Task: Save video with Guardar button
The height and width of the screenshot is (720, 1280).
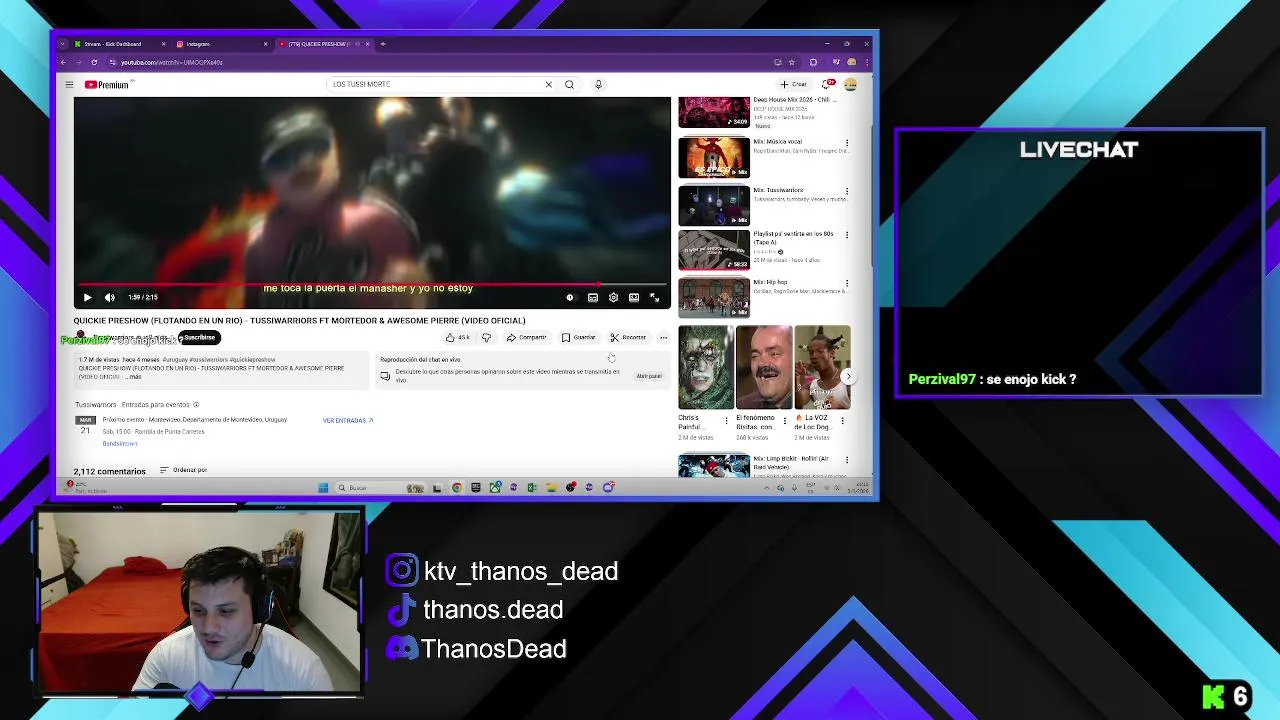Action: click(579, 337)
